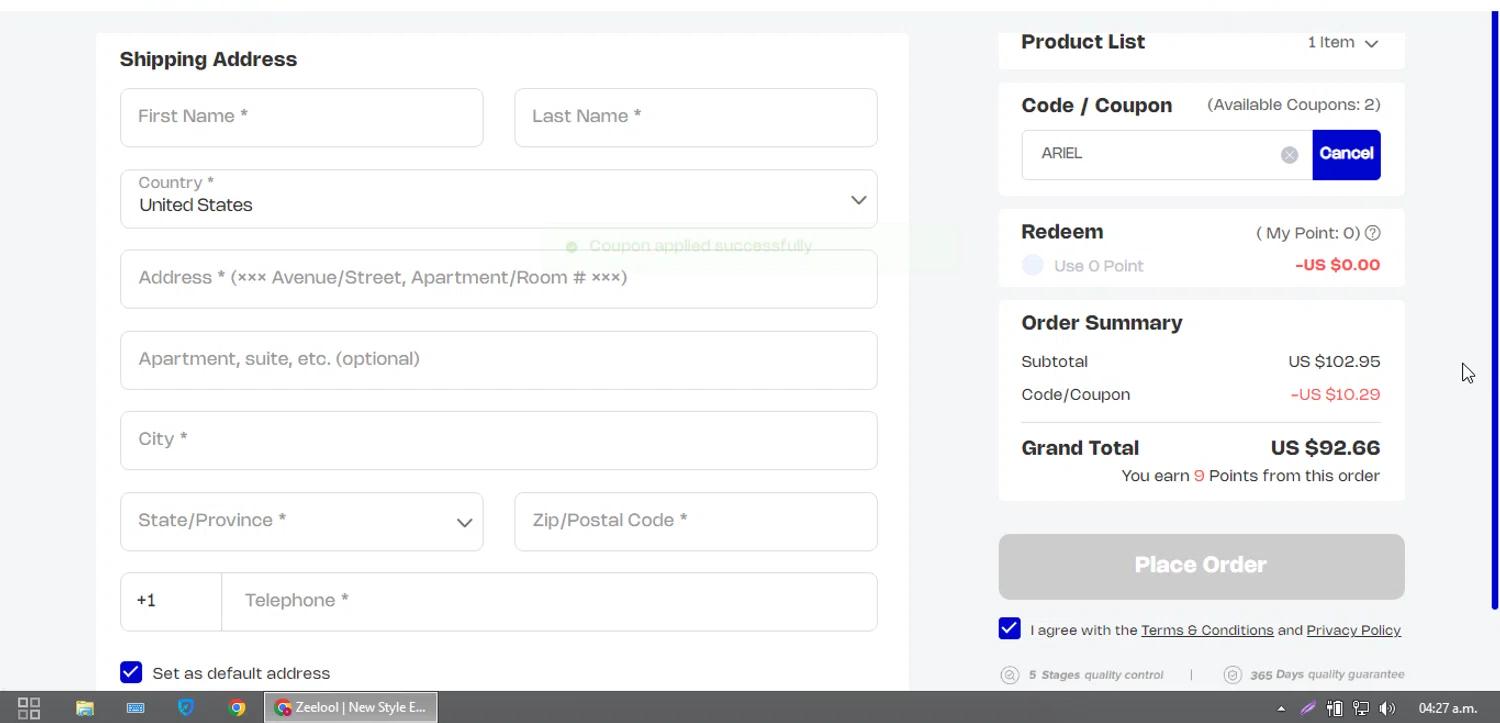This screenshot has height=723, width=1500.
Task: Click the page vertical scrollbar
Action: coord(1494,300)
